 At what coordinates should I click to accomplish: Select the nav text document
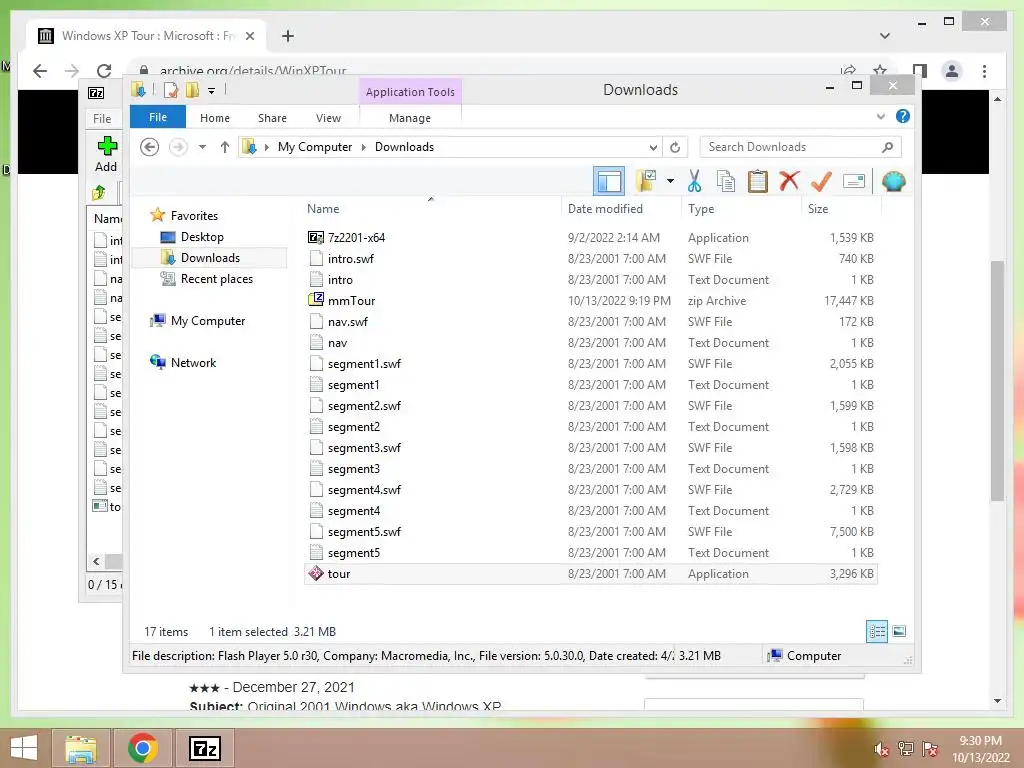point(591,342)
